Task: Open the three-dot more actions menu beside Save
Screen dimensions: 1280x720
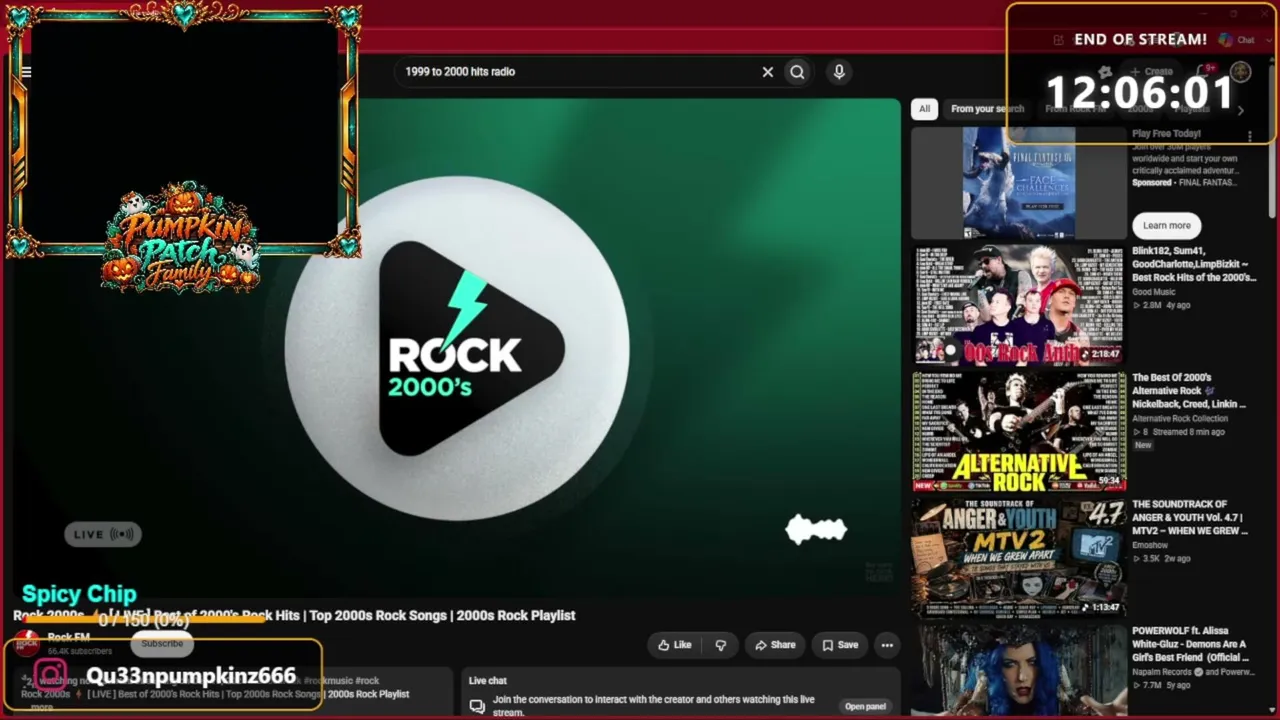Action: point(887,645)
